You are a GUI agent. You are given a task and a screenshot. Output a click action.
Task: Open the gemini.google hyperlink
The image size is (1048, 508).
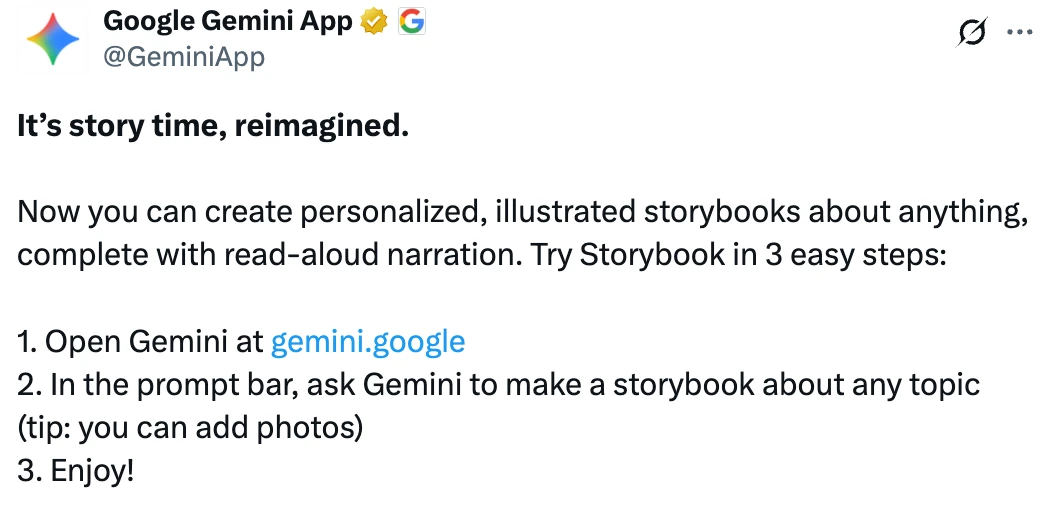368,342
